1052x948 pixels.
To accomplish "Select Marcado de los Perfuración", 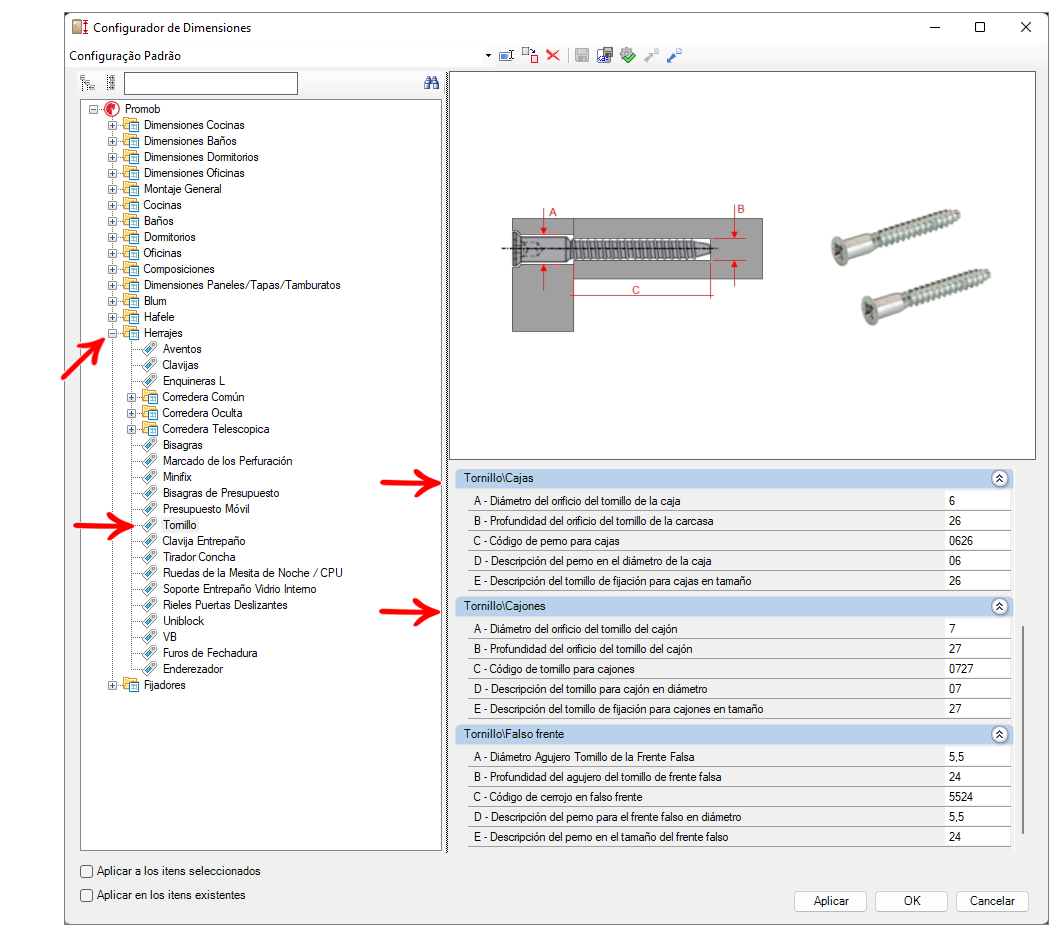I will [x=227, y=462].
